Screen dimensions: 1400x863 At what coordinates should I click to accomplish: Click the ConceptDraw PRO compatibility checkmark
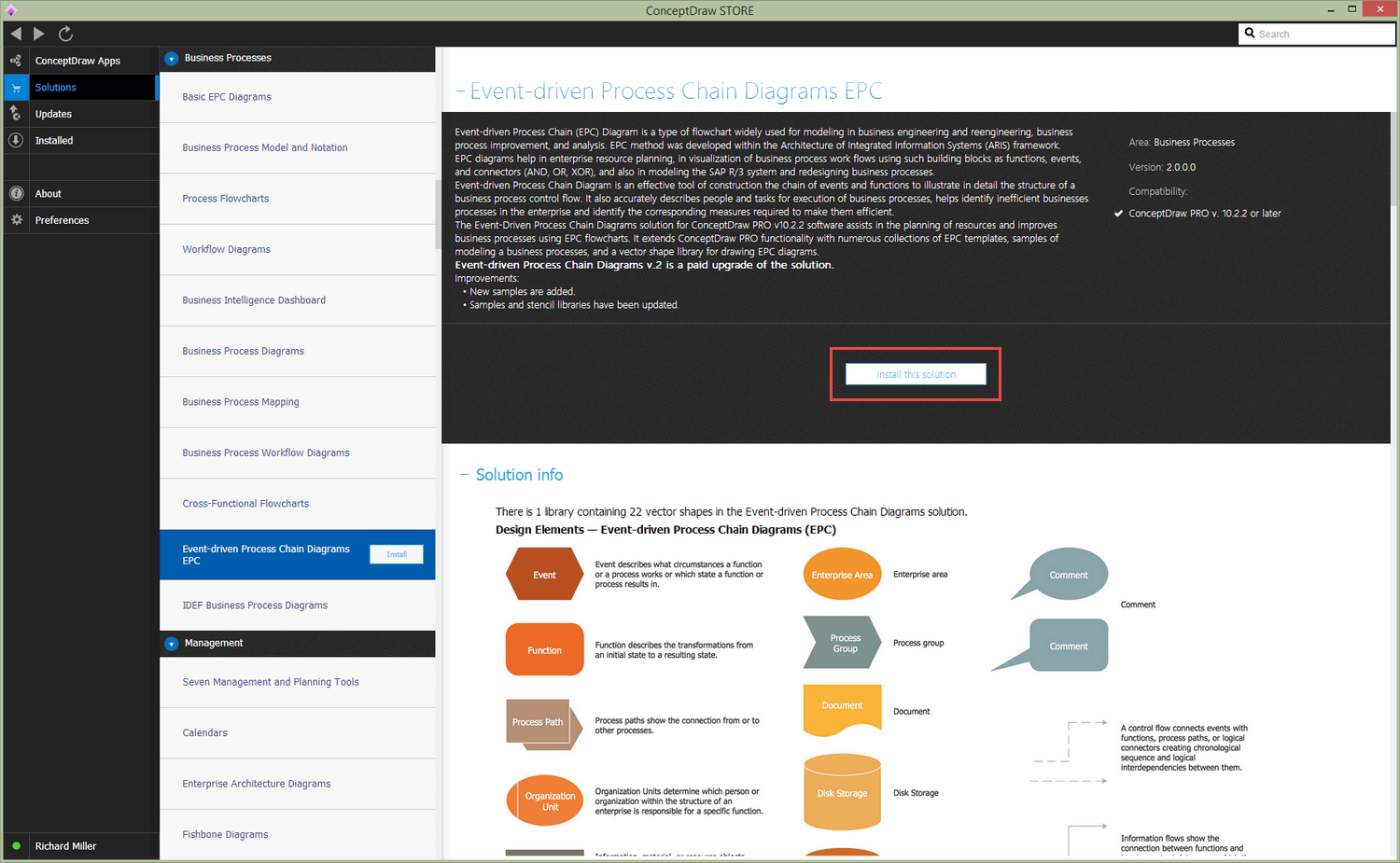click(1118, 214)
